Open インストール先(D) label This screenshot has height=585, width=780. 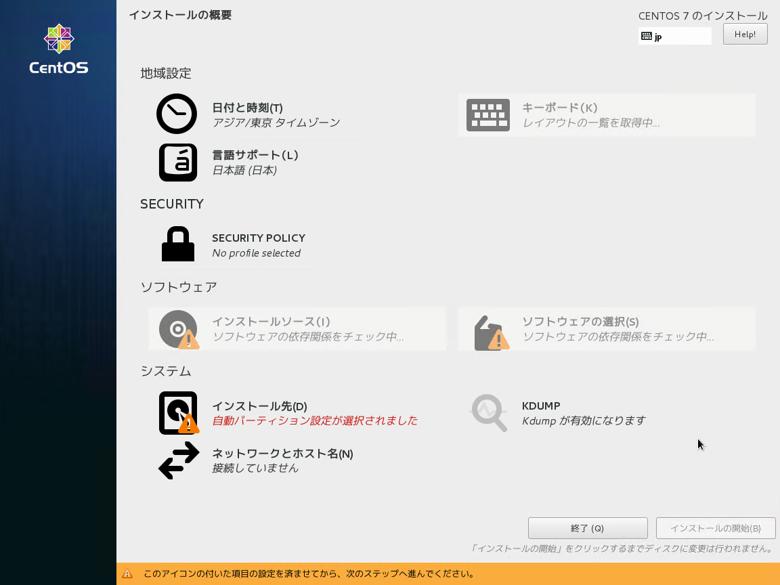(260, 406)
